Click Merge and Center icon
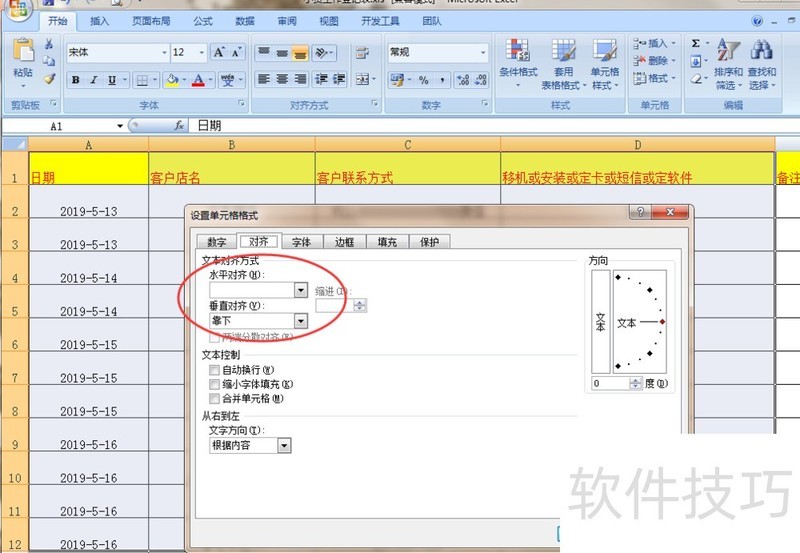Screen dimensions: 800x553 point(362,79)
